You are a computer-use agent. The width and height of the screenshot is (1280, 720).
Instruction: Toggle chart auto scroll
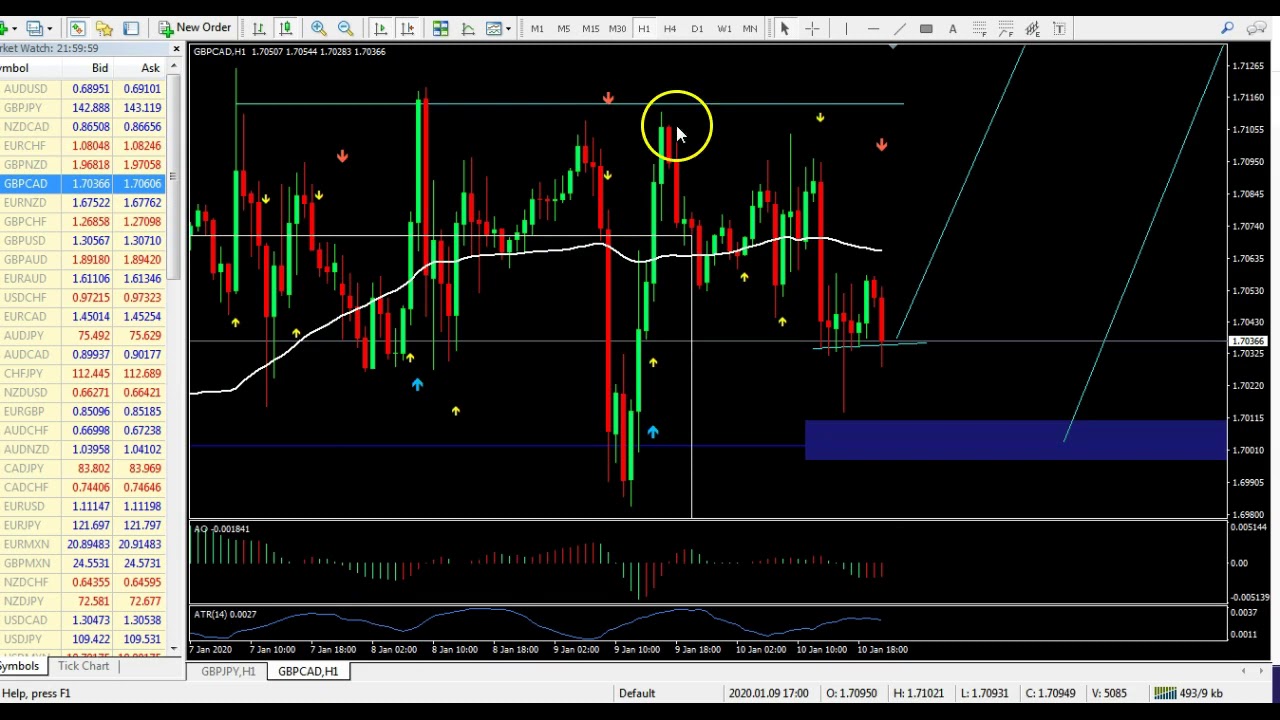(380, 28)
